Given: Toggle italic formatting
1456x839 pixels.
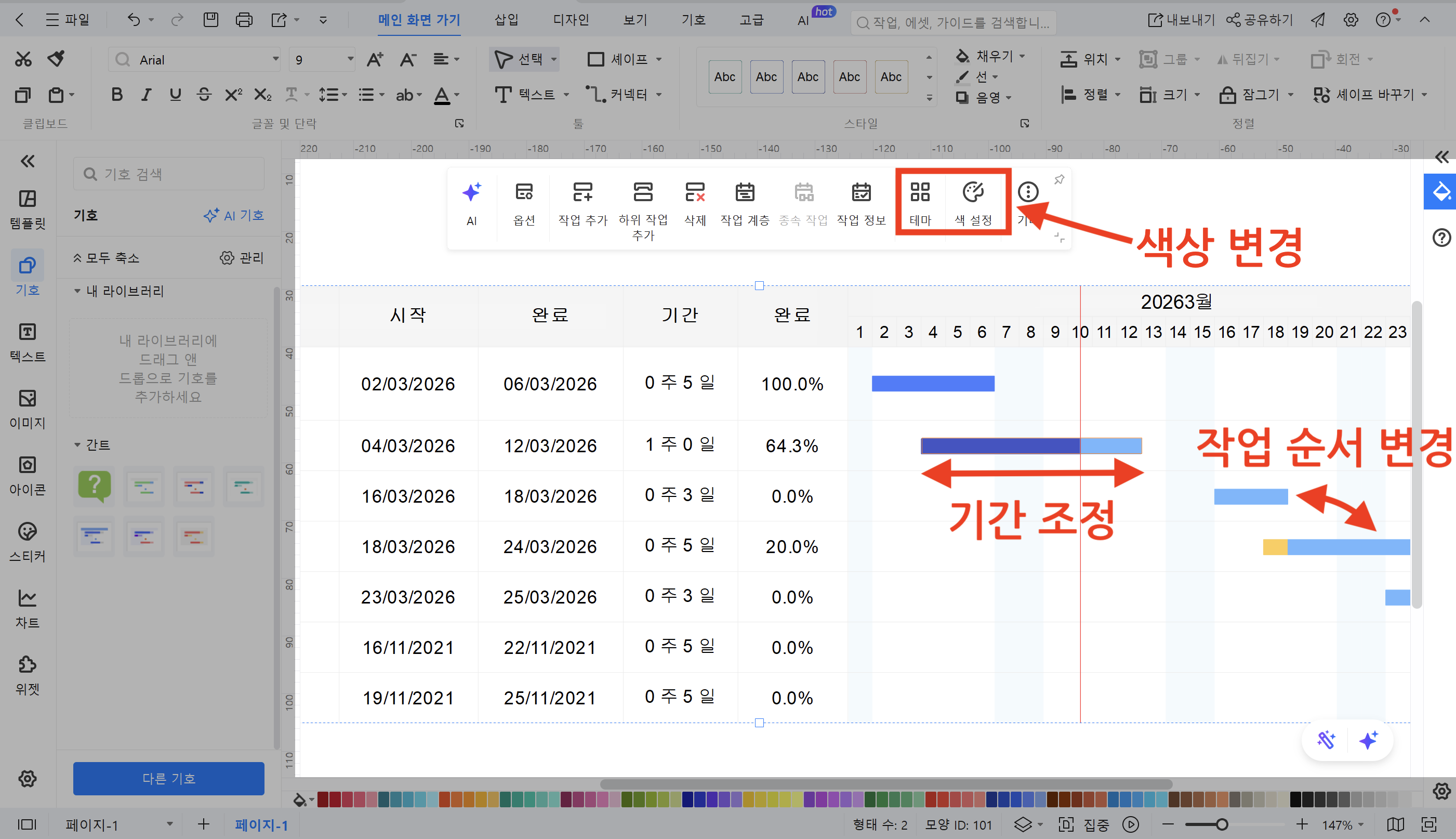Looking at the screenshot, I should 145,95.
